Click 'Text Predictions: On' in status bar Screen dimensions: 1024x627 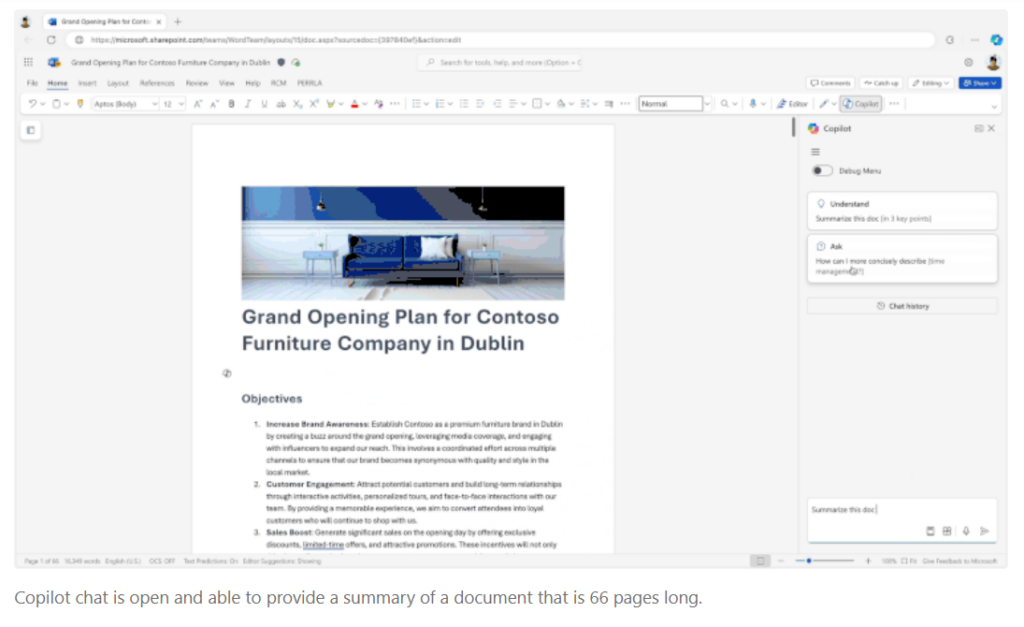211,561
